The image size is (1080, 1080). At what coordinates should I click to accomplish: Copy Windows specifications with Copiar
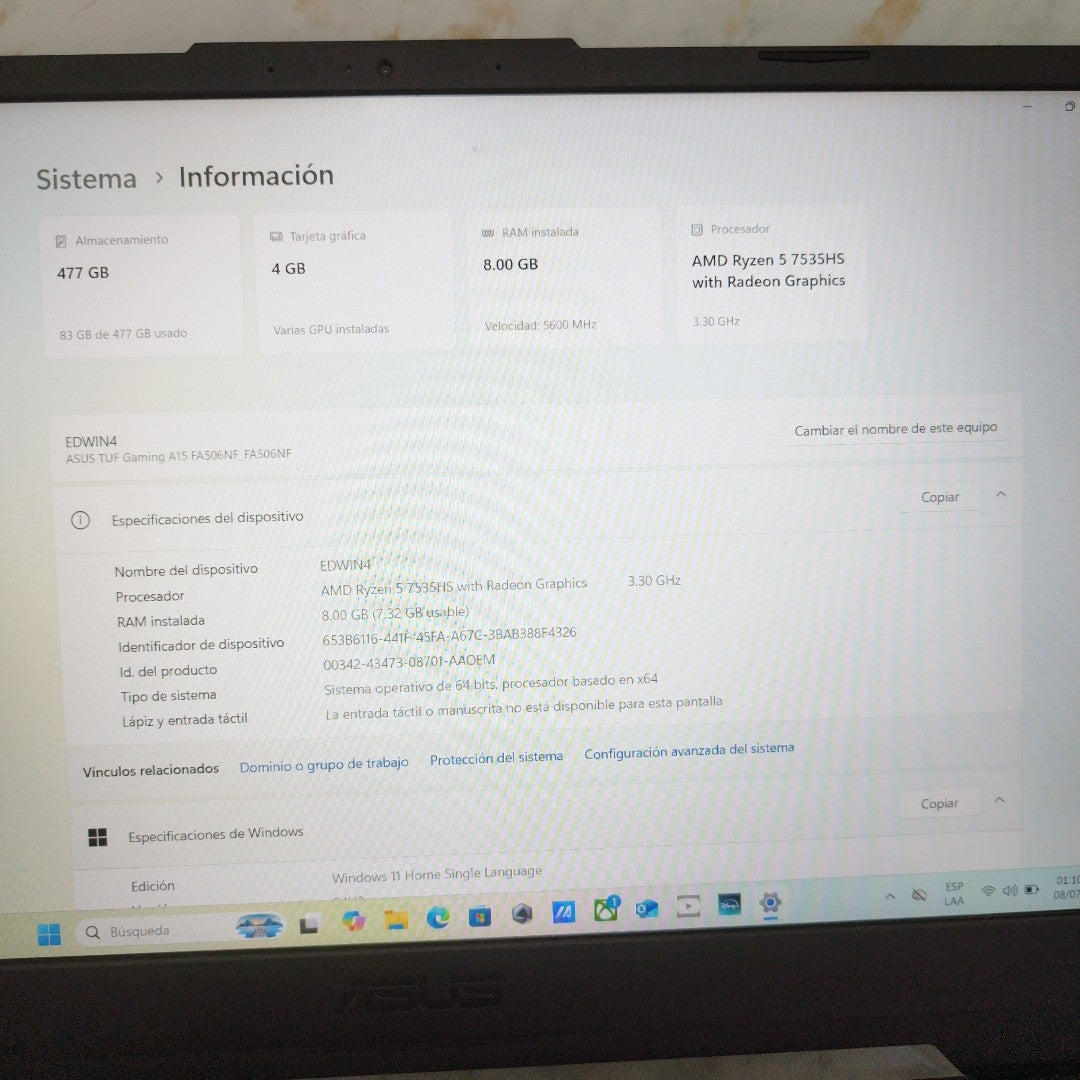point(939,803)
